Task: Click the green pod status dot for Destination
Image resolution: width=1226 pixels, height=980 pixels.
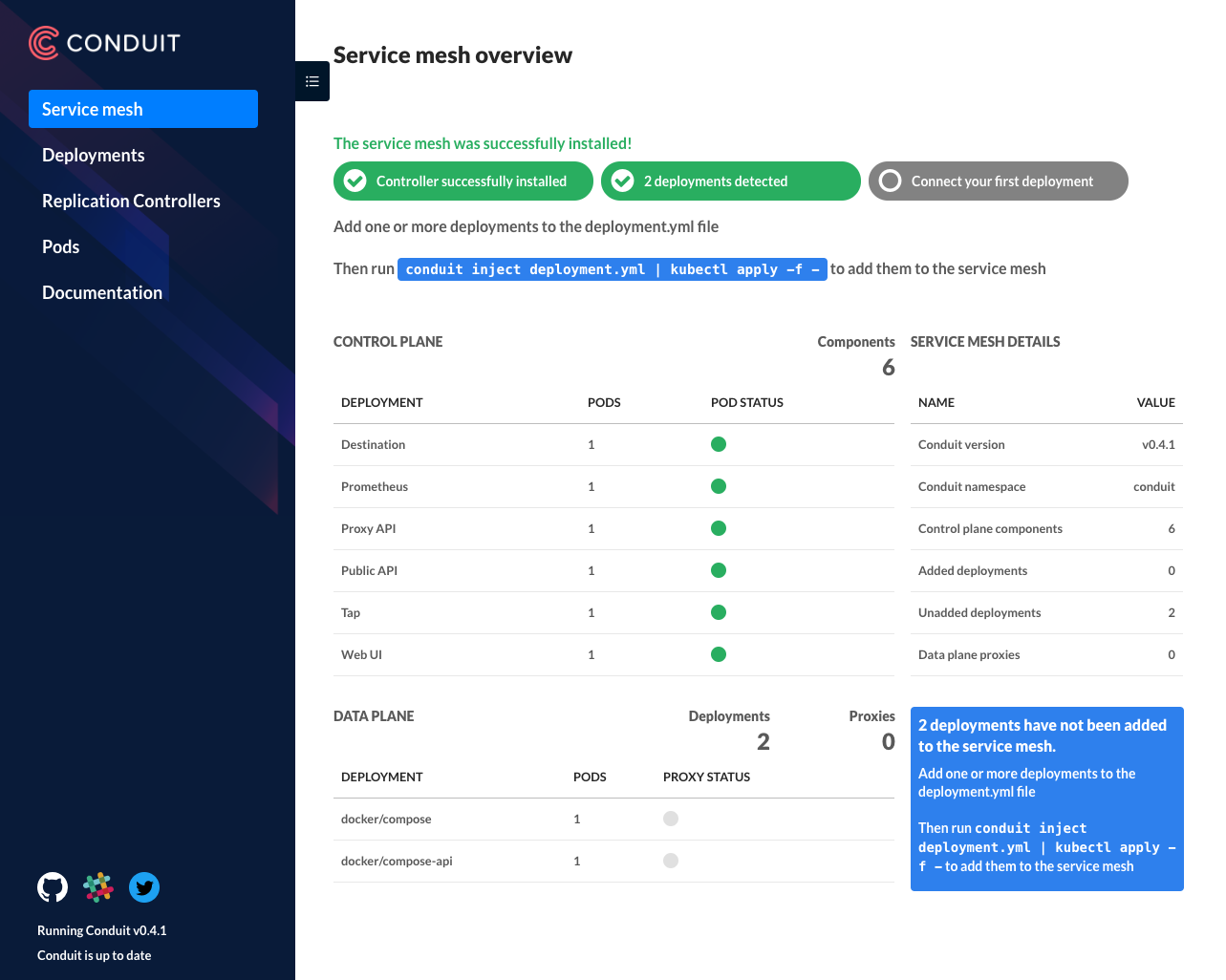Action: (719, 444)
